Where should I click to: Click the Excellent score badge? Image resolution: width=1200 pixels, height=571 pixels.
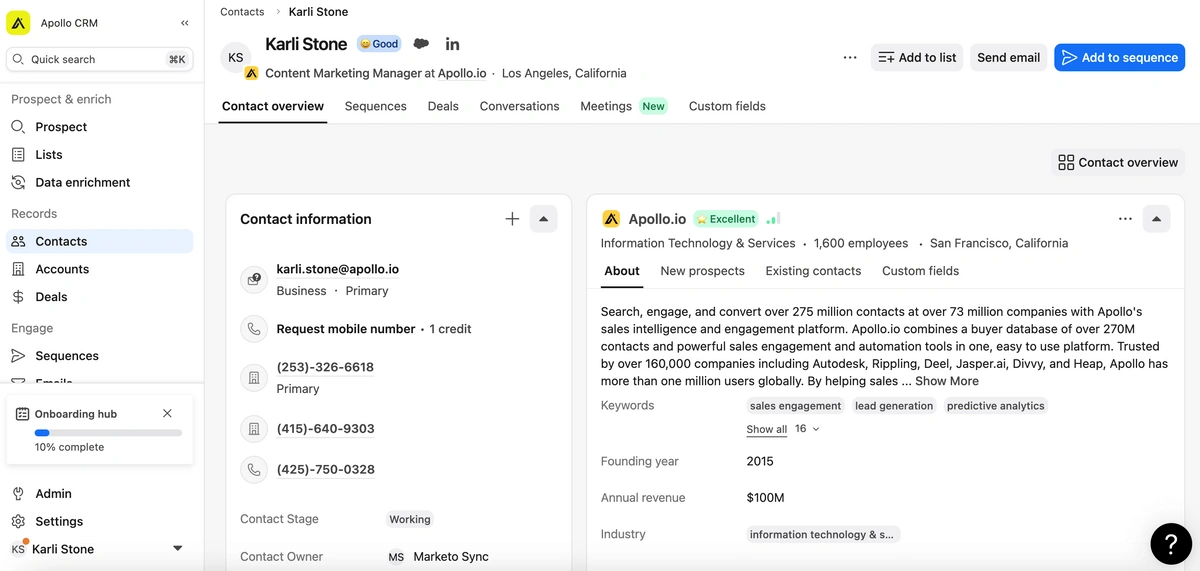pos(726,219)
